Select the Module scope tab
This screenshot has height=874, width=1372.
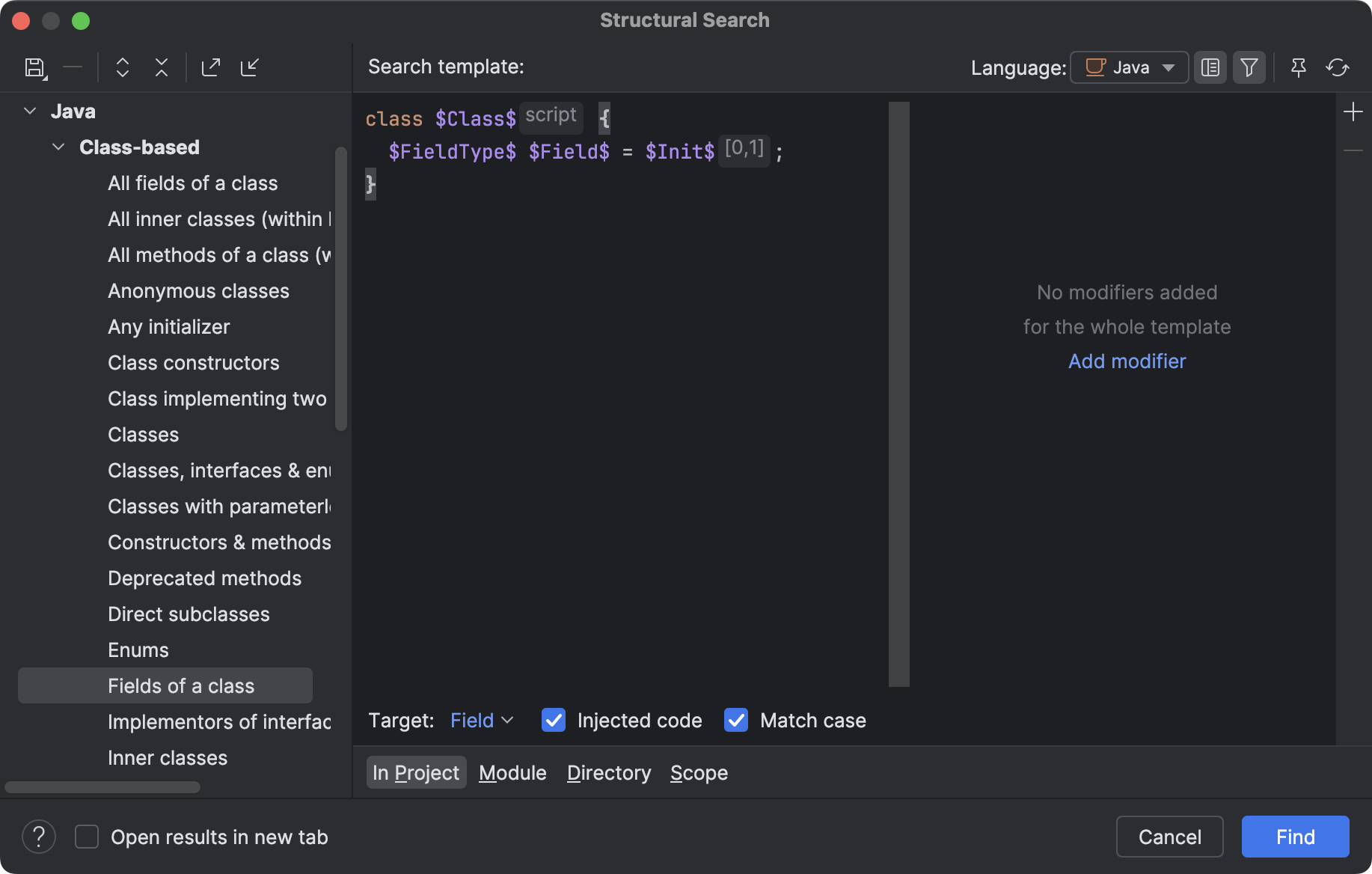512,772
